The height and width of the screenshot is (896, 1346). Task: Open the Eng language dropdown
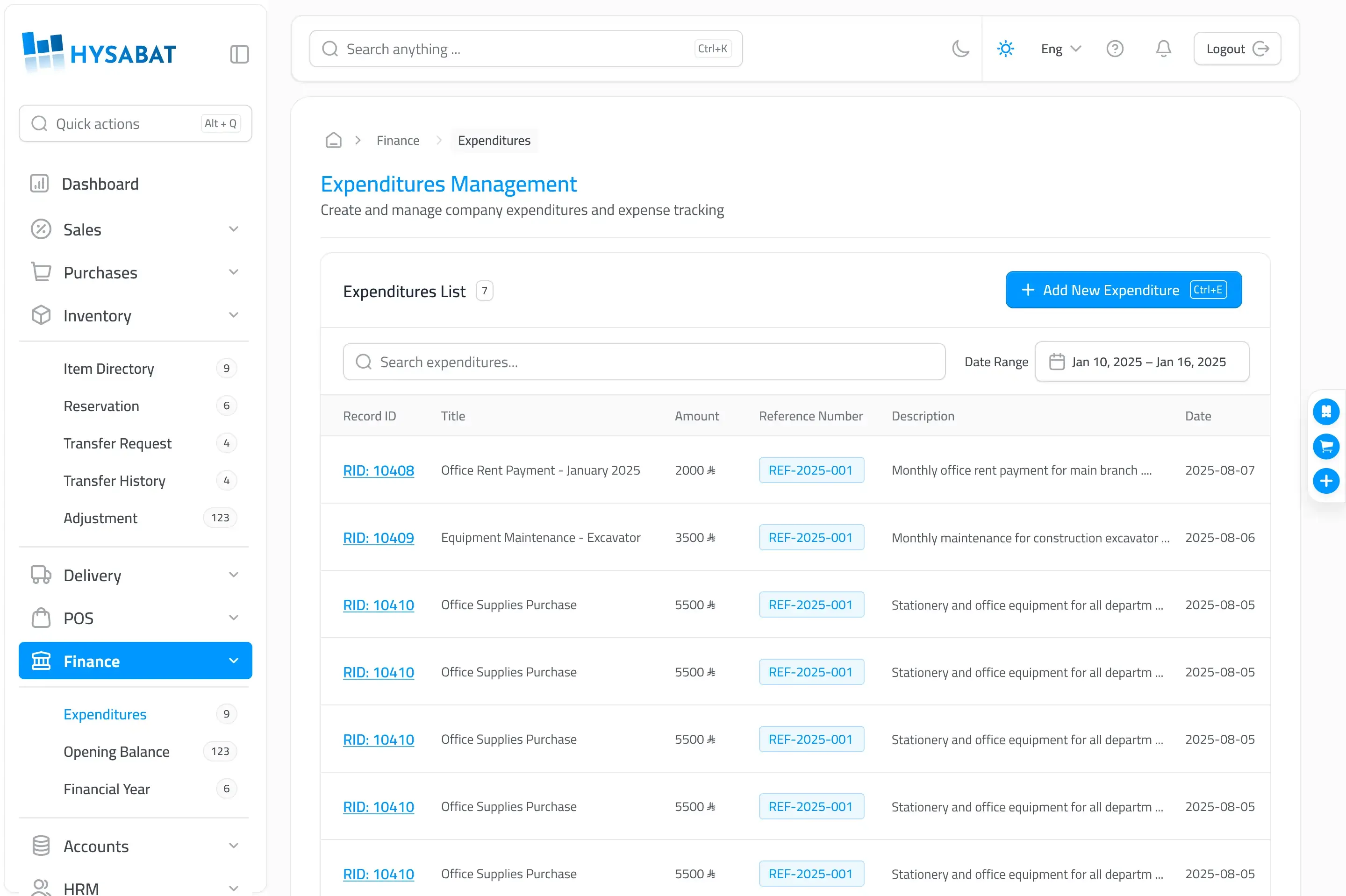[1061, 49]
